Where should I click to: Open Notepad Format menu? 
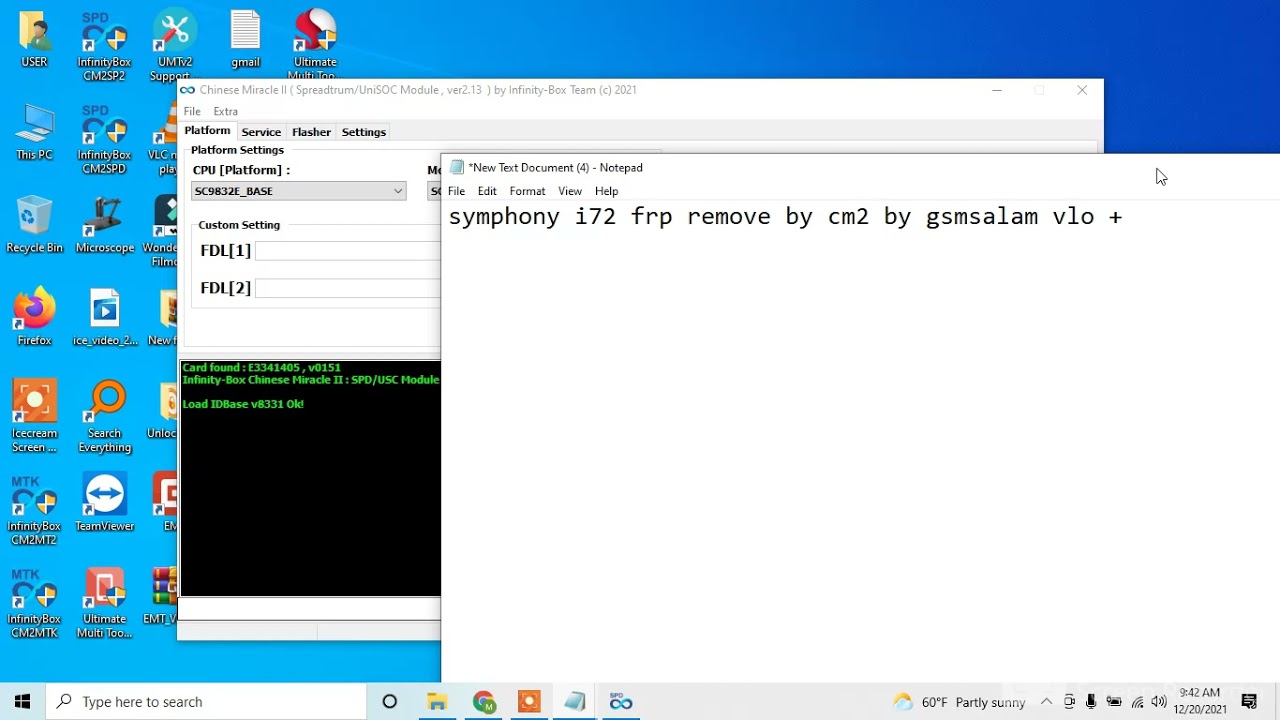[527, 191]
